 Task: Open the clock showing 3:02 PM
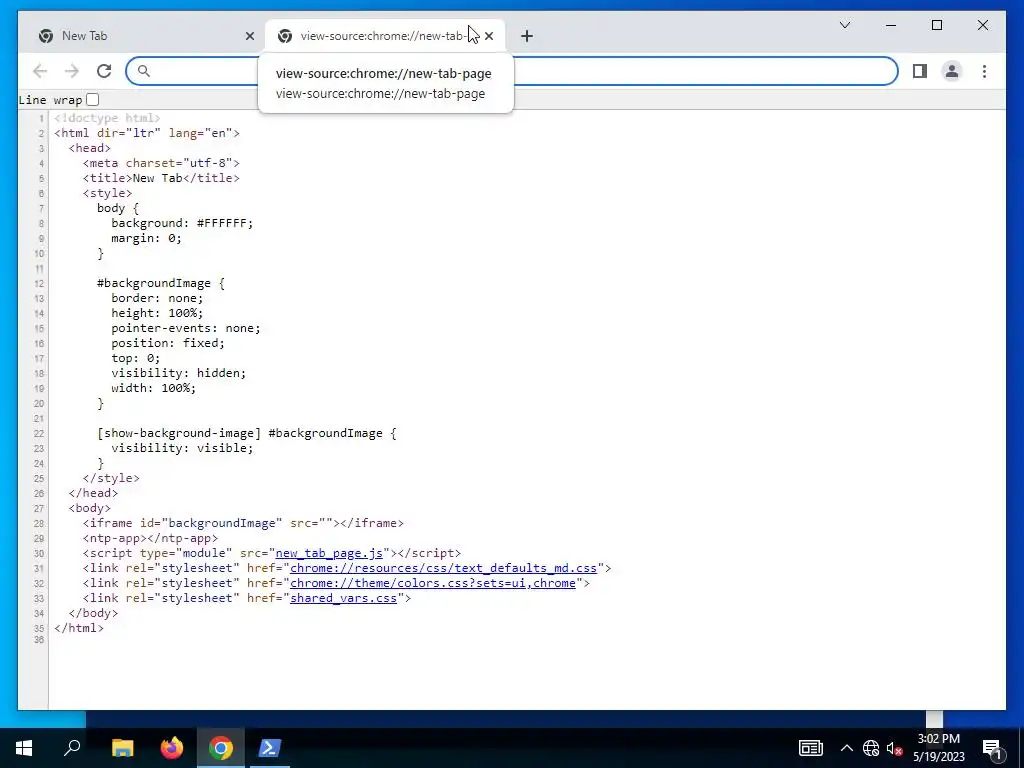938,748
